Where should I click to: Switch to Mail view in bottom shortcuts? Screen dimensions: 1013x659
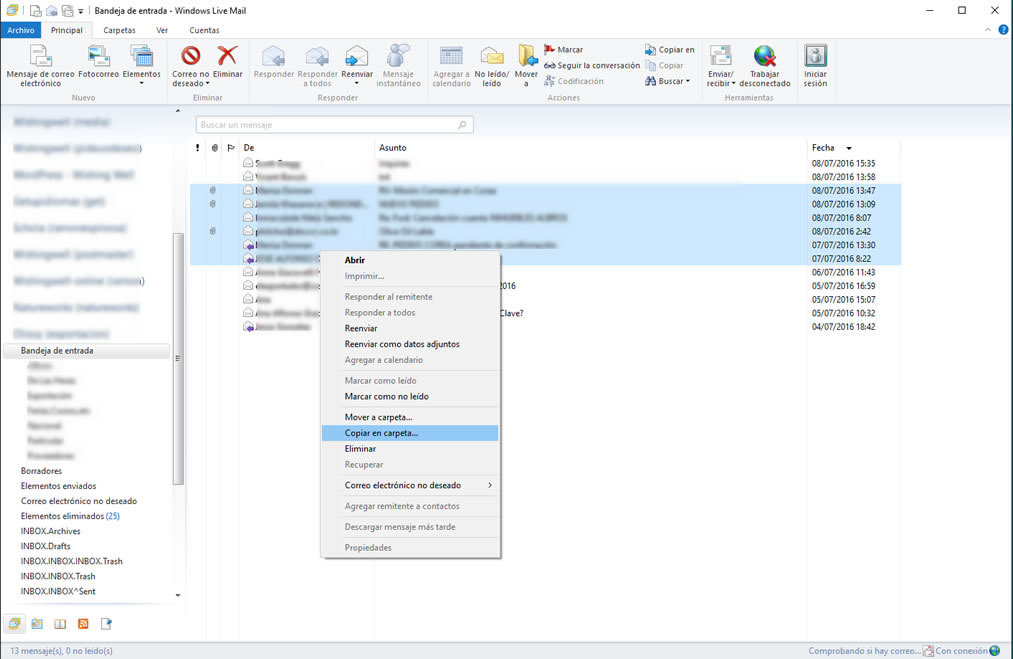click(14, 623)
